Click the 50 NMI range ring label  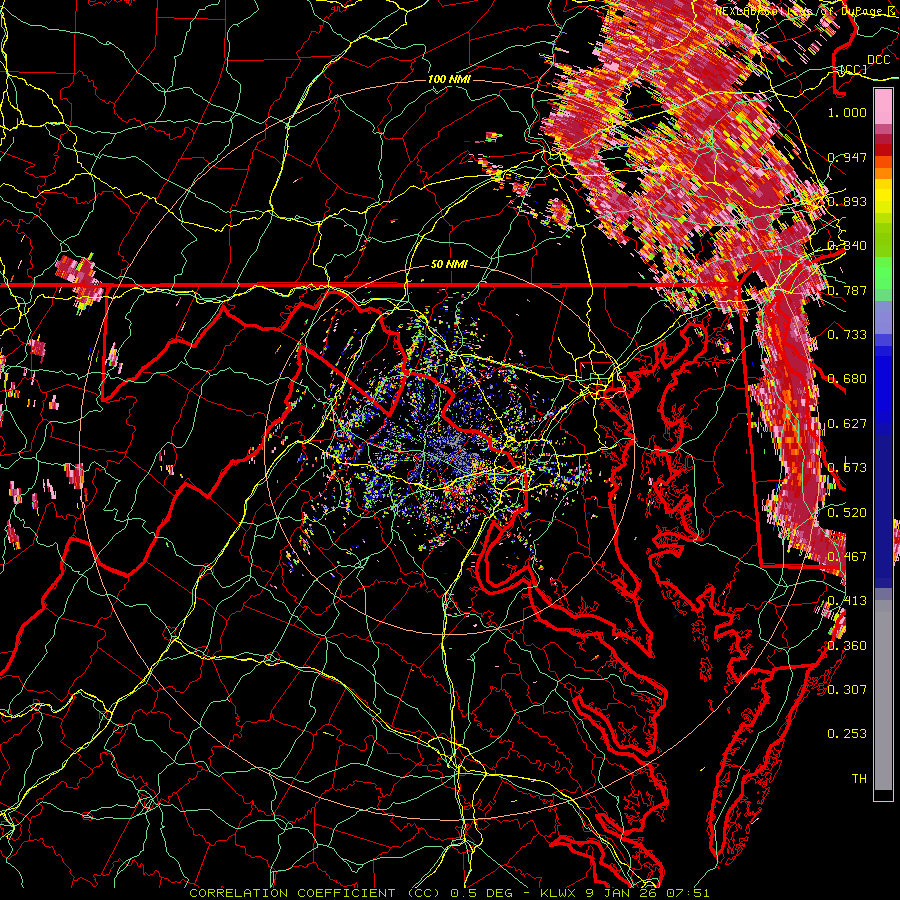click(449, 264)
